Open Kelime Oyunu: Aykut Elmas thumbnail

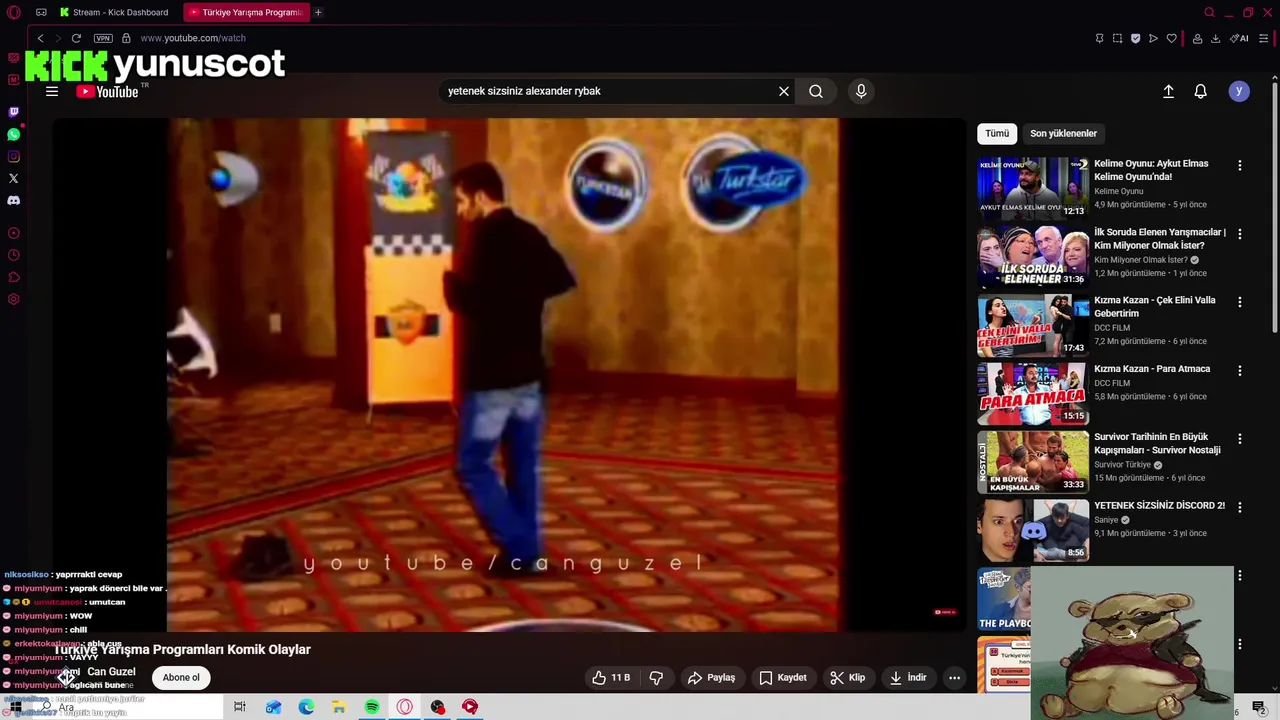tap(1033, 188)
